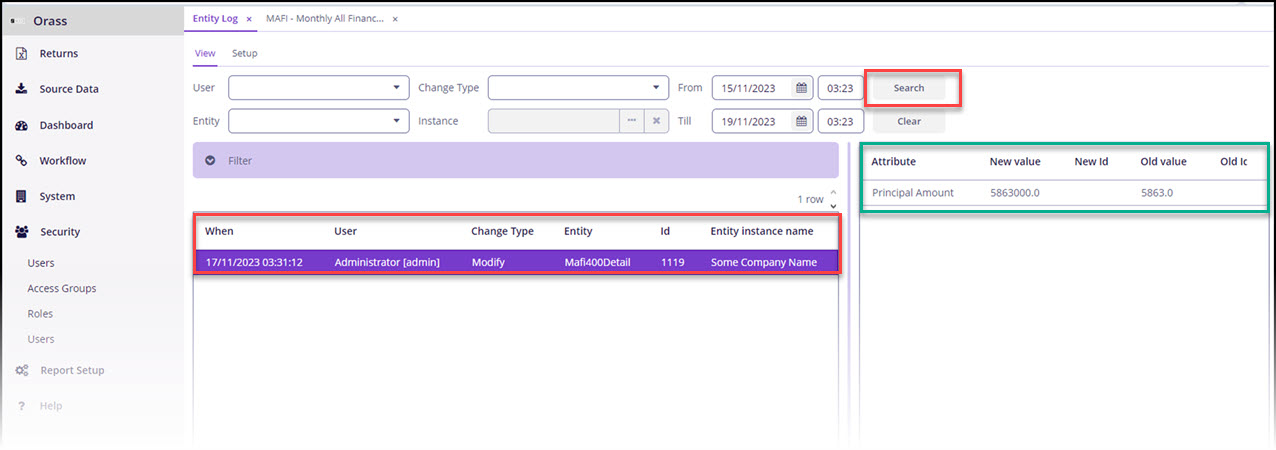Click the Administrator [admin] cell
The width and height of the screenshot is (1276, 450).
[x=387, y=262]
